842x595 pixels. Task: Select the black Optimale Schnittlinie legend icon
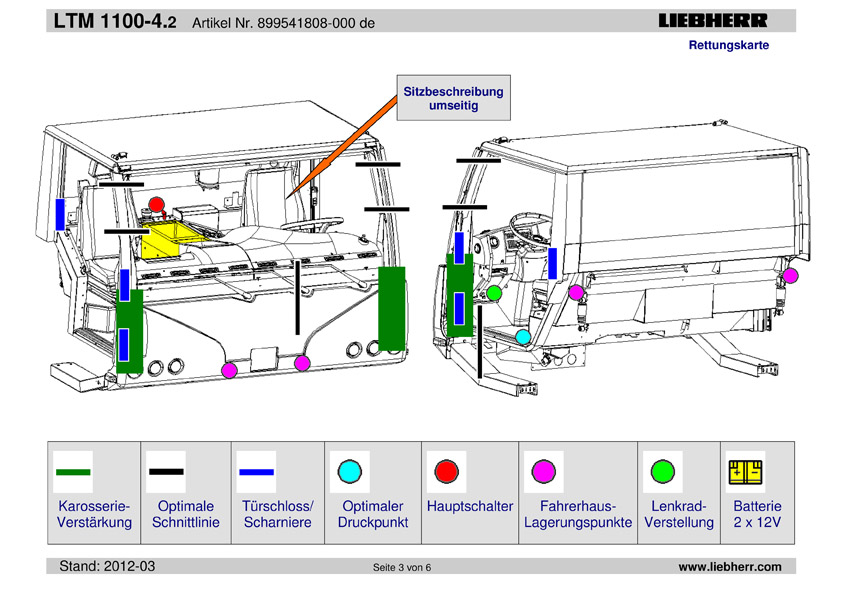[166, 472]
